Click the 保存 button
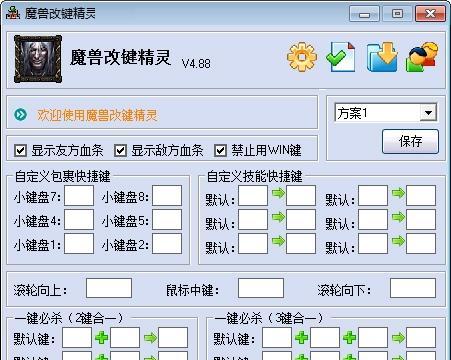Viewport: 451px width, 360px height. coord(410,141)
